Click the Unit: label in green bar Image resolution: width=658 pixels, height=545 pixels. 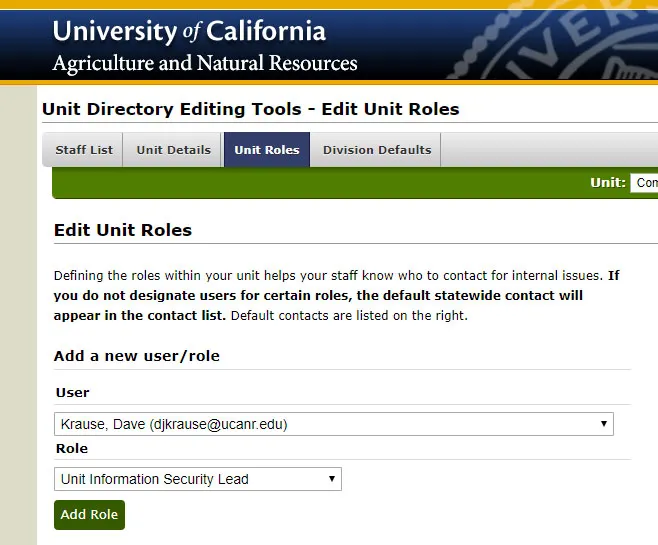click(607, 183)
